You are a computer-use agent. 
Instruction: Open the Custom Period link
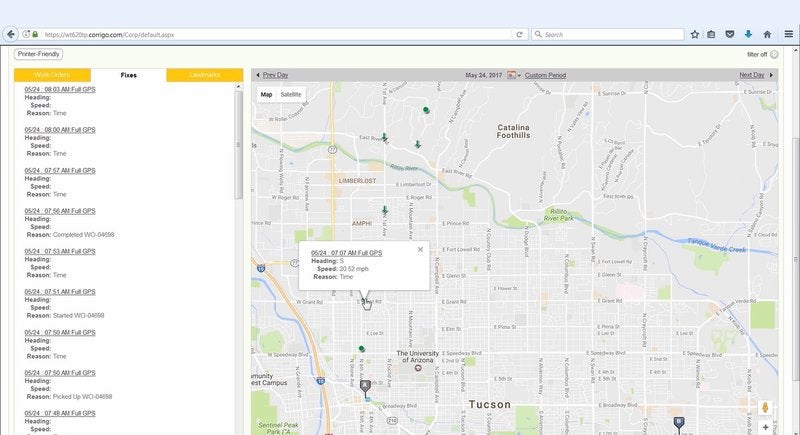click(x=545, y=75)
